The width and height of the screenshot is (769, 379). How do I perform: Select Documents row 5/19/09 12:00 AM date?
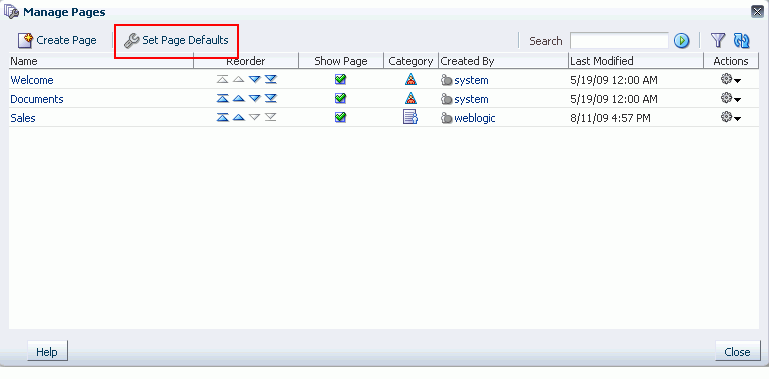(614, 99)
